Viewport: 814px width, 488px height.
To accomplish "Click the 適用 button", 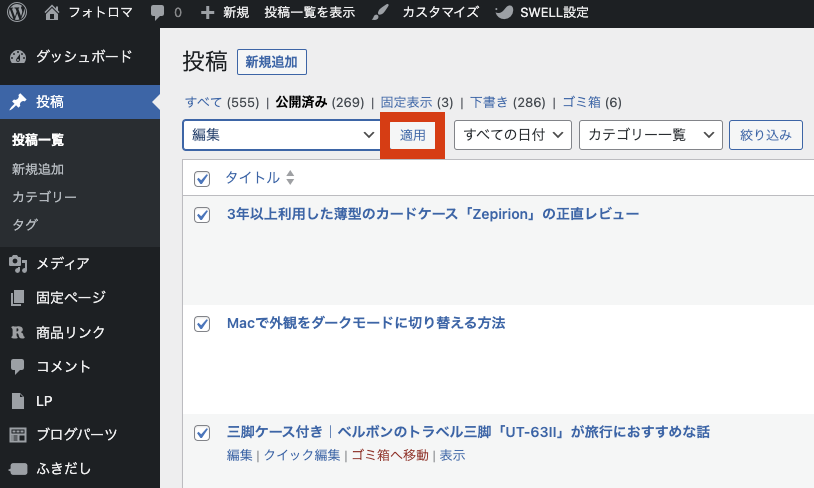I will click(413, 135).
